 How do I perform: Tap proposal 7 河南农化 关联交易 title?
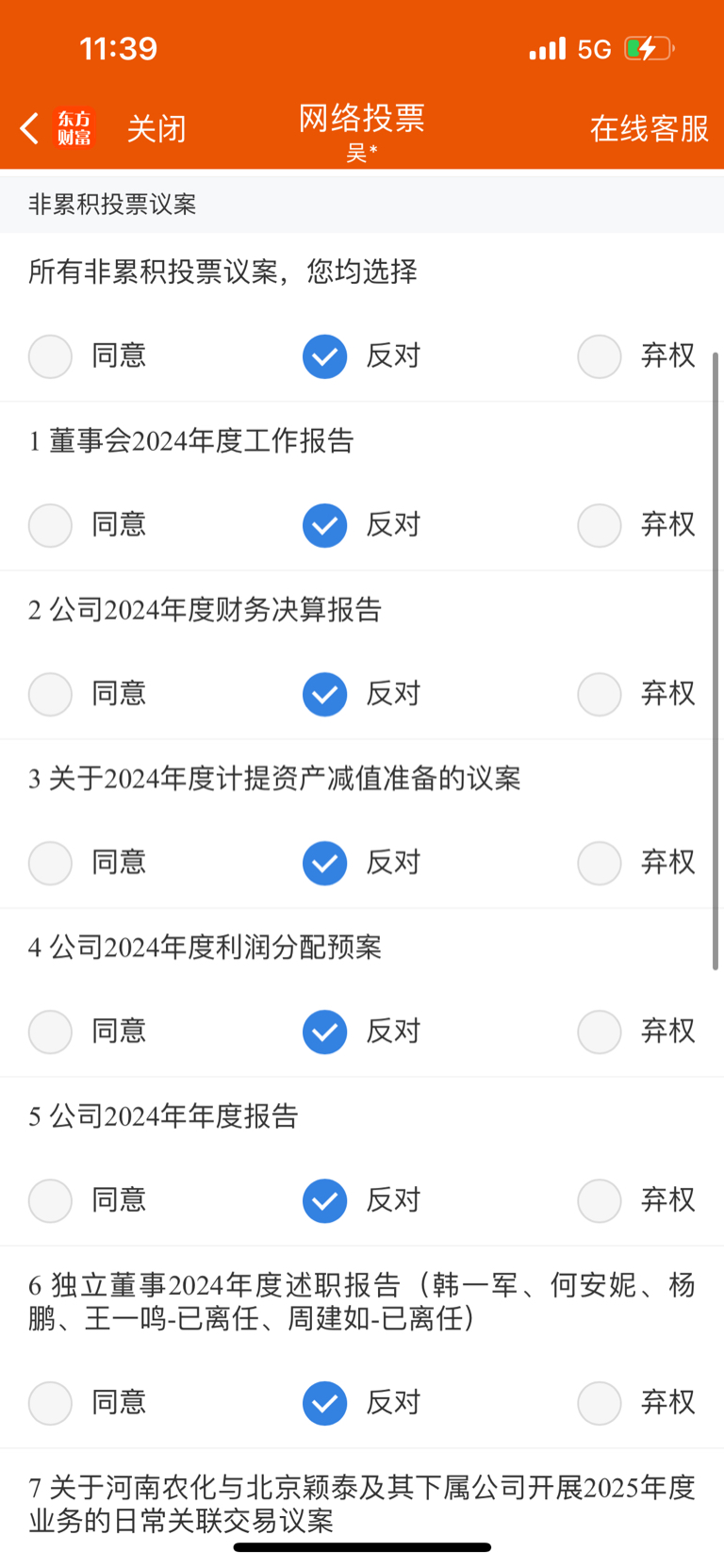coord(362,1504)
